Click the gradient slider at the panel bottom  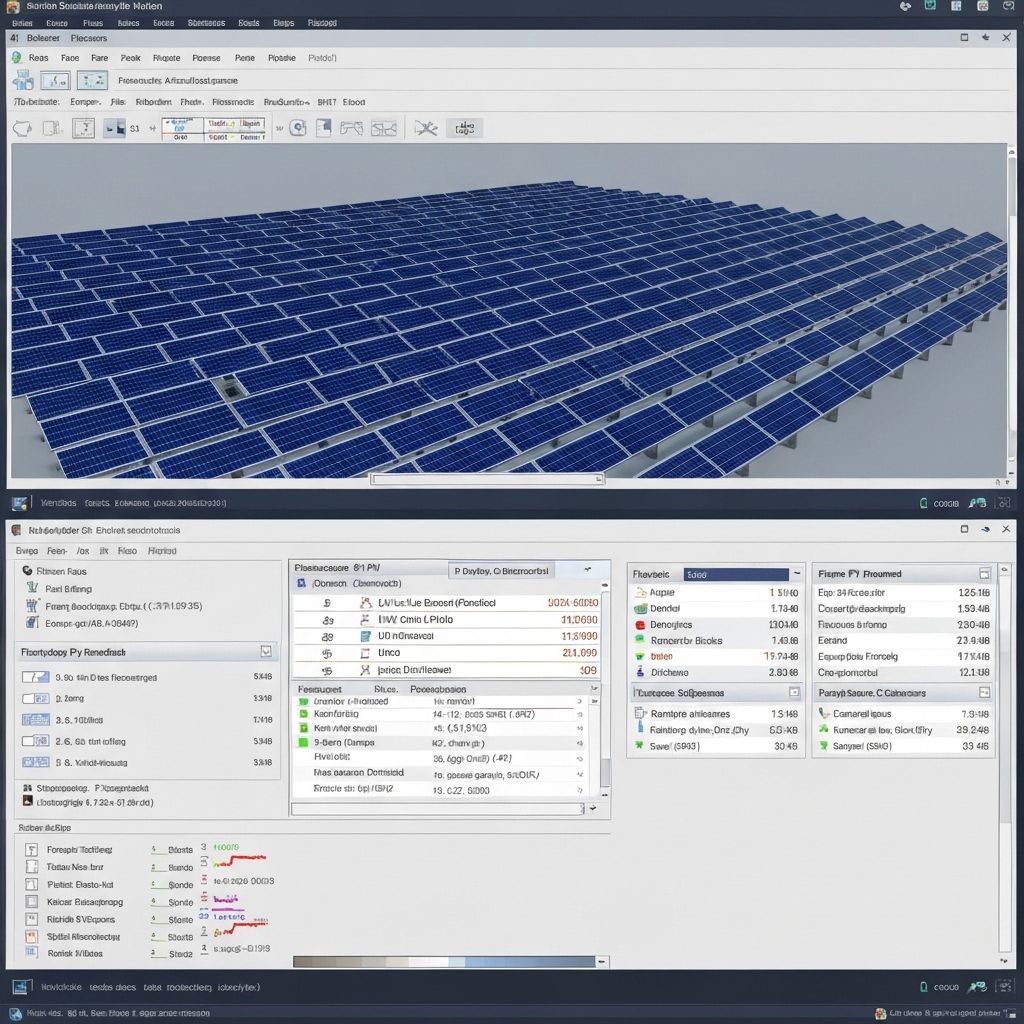(445, 961)
